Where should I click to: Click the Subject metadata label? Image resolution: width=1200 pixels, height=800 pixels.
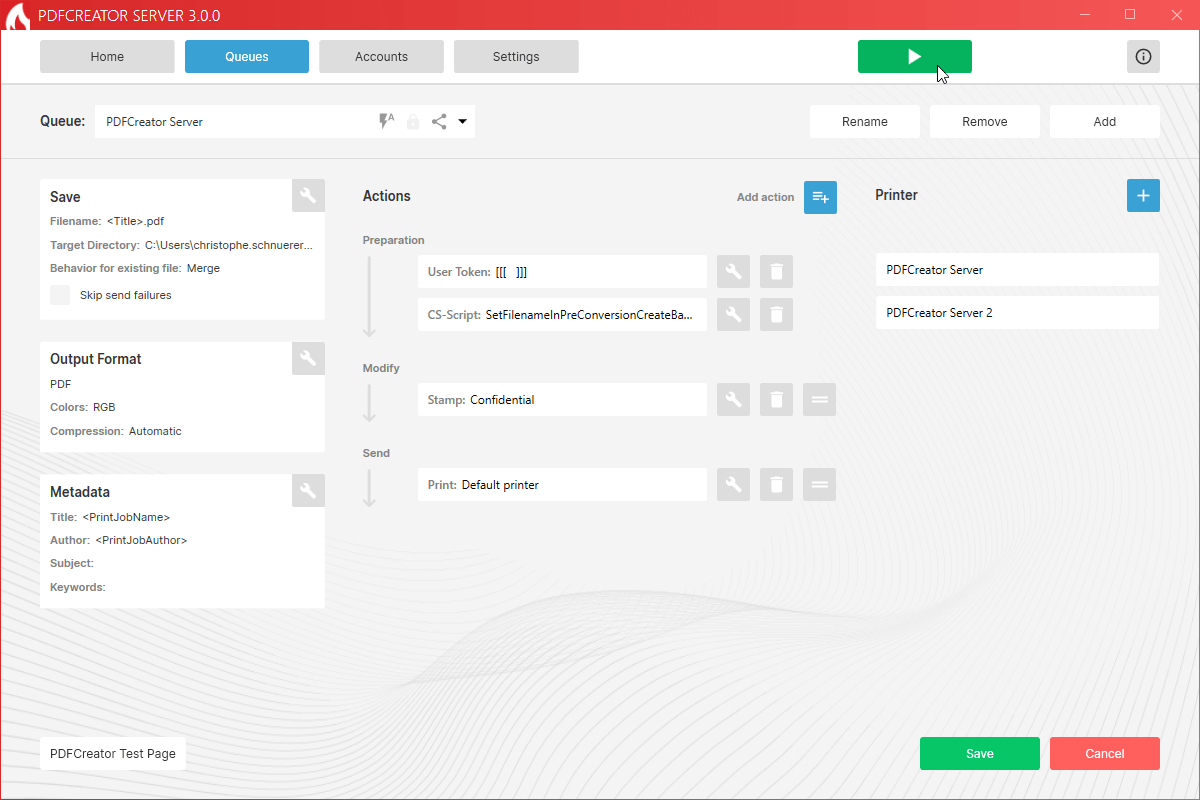(x=72, y=564)
